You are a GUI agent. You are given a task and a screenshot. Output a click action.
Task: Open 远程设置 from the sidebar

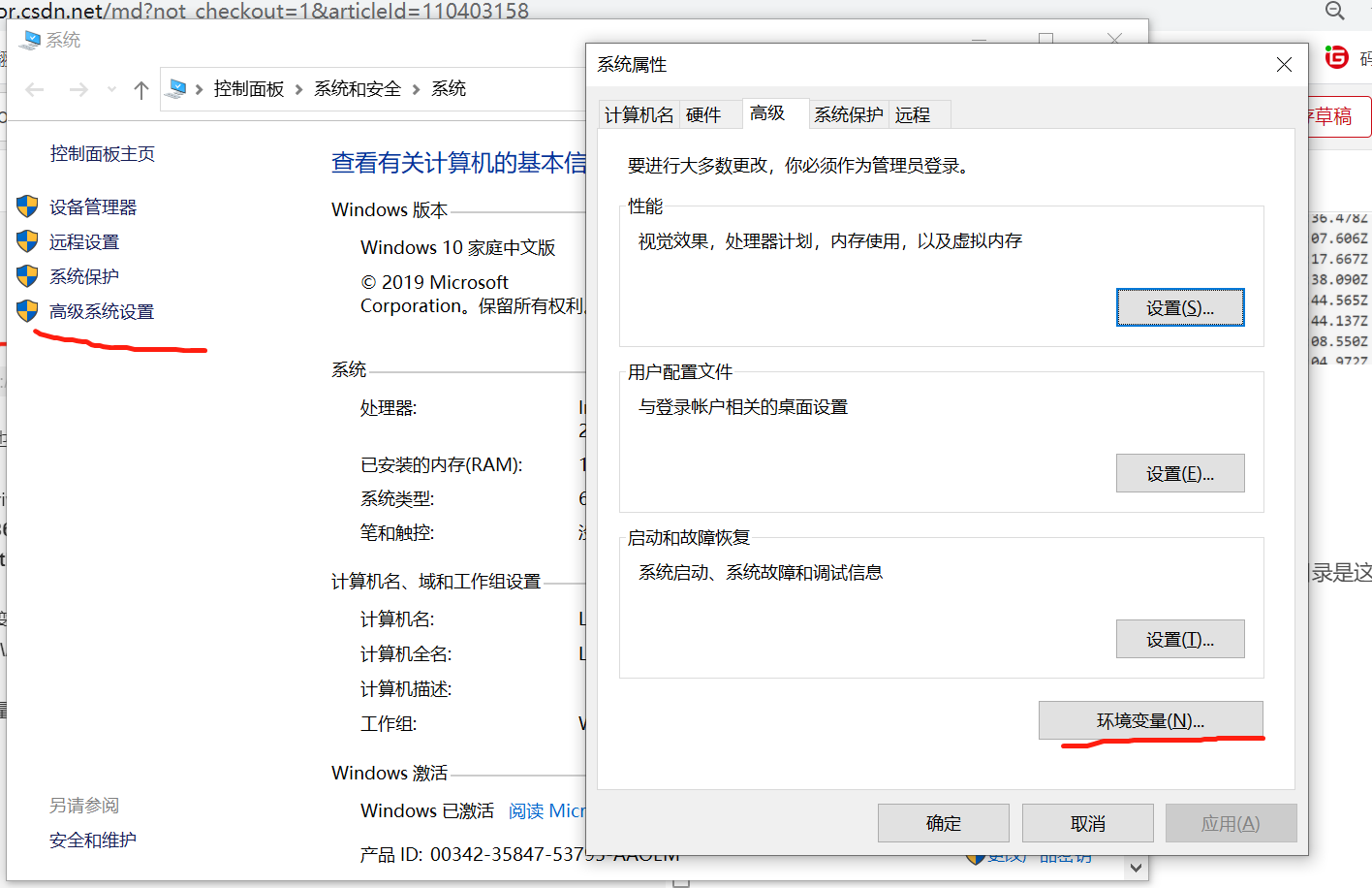(x=84, y=241)
